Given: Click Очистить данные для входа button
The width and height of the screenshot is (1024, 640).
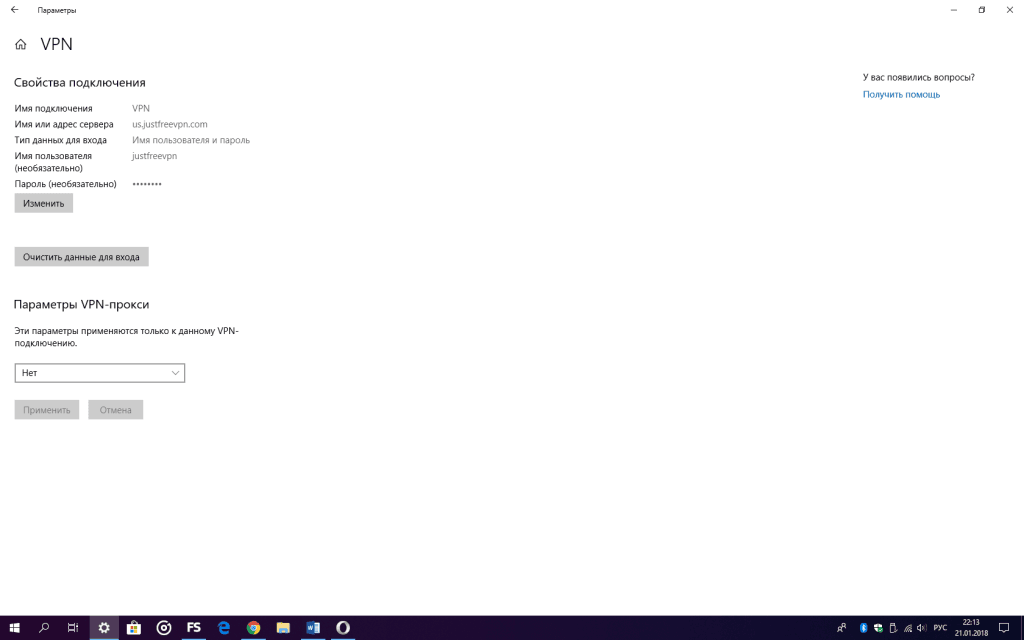Looking at the screenshot, I should 82,257.
